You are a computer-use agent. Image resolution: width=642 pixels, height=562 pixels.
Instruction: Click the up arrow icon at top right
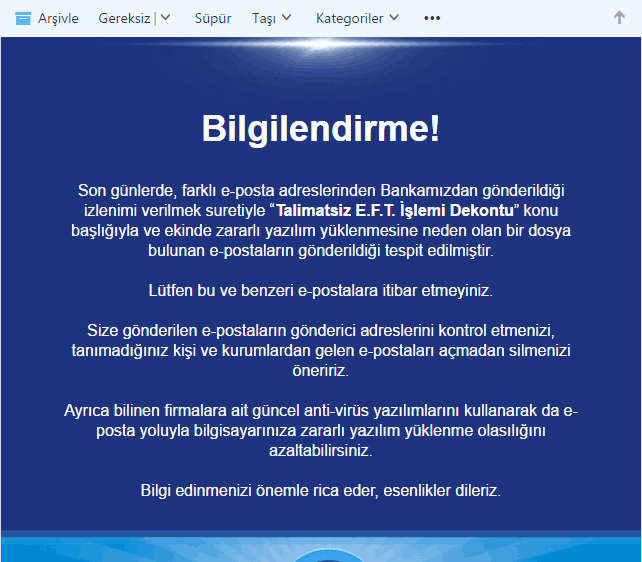pyautogui.click(x=619, y=18)
